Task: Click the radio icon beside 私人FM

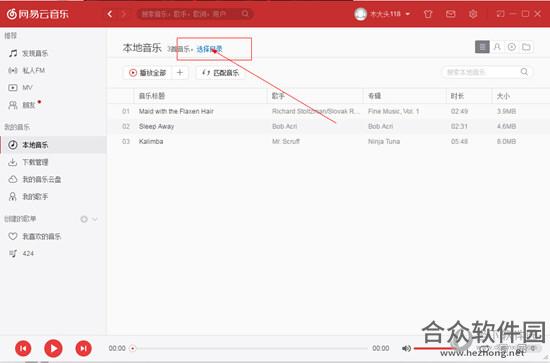Action: click(13, 70)
